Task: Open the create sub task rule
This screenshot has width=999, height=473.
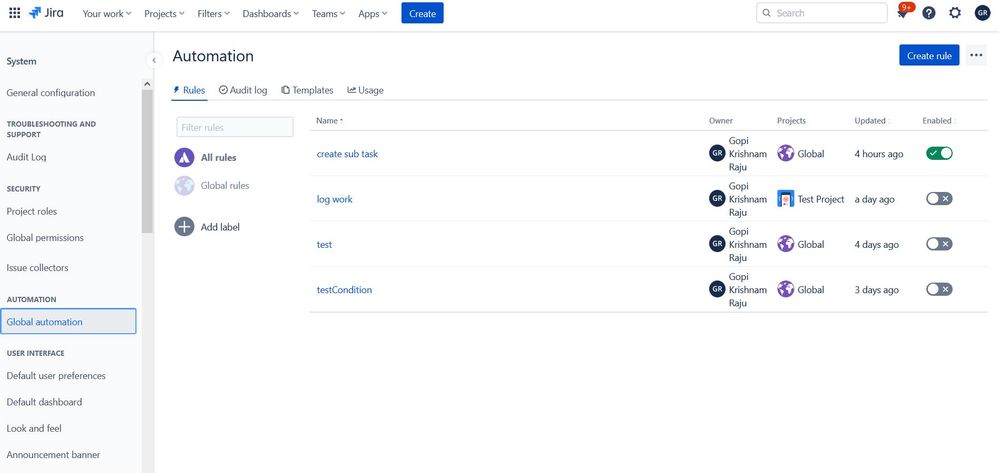Action: pos(347,154)
